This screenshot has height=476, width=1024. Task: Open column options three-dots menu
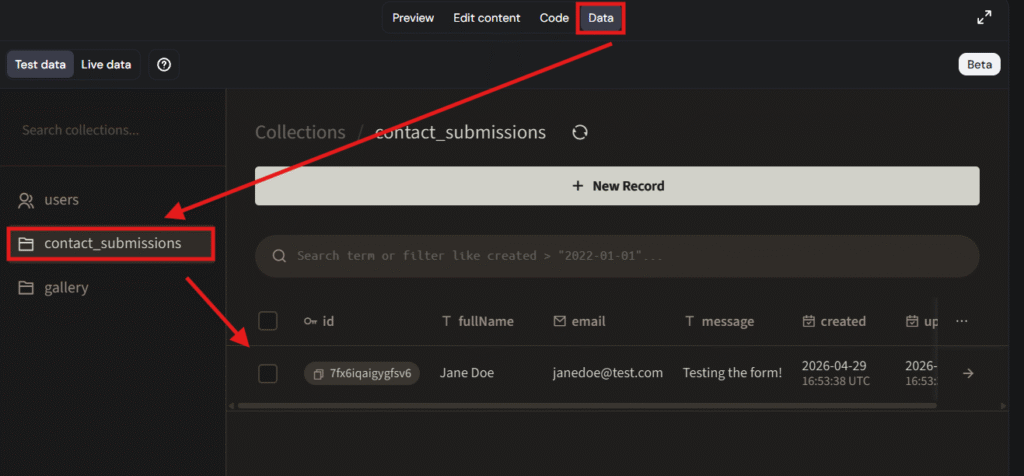pos(961,321)
